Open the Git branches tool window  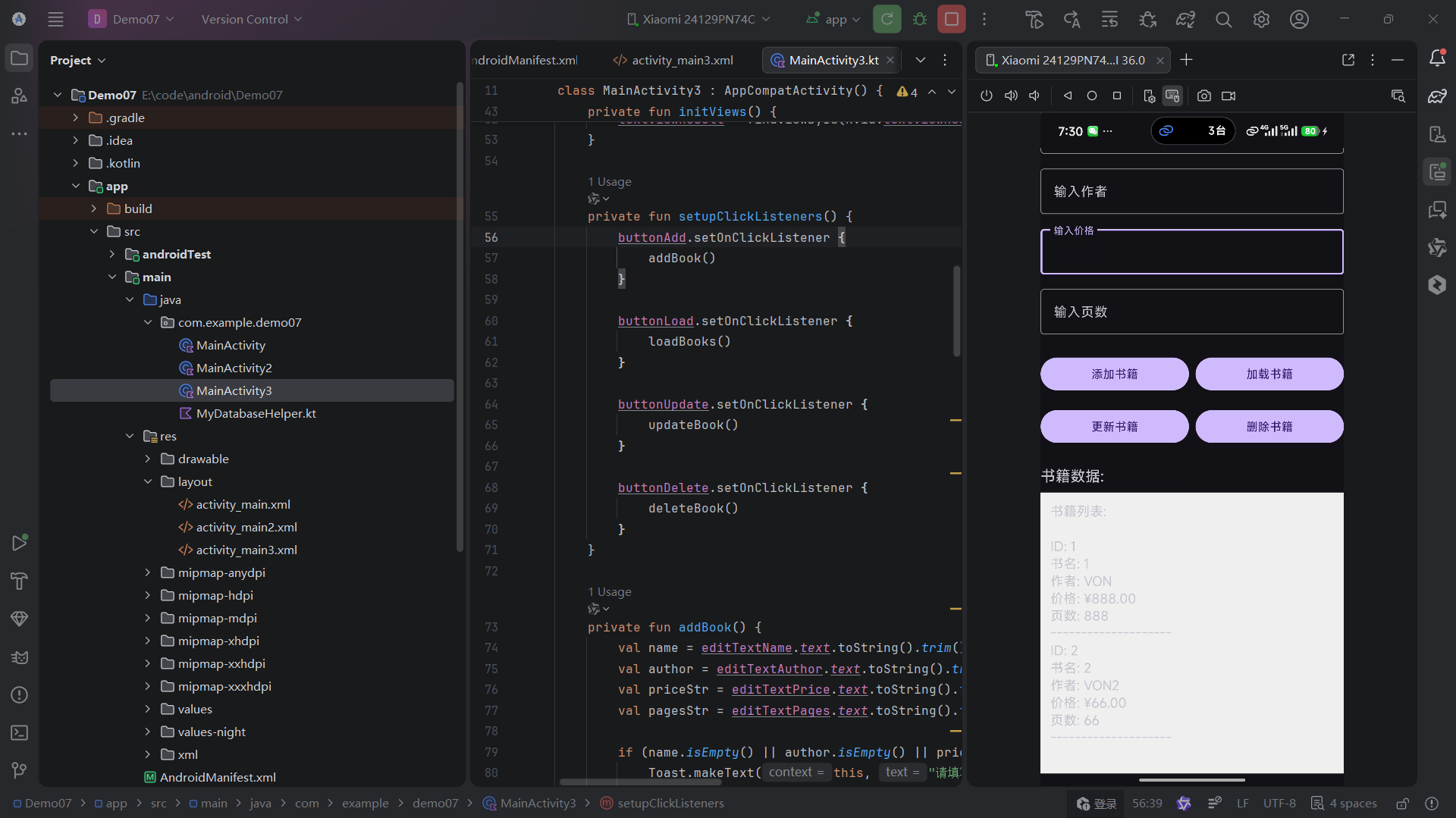click(20, 770)
